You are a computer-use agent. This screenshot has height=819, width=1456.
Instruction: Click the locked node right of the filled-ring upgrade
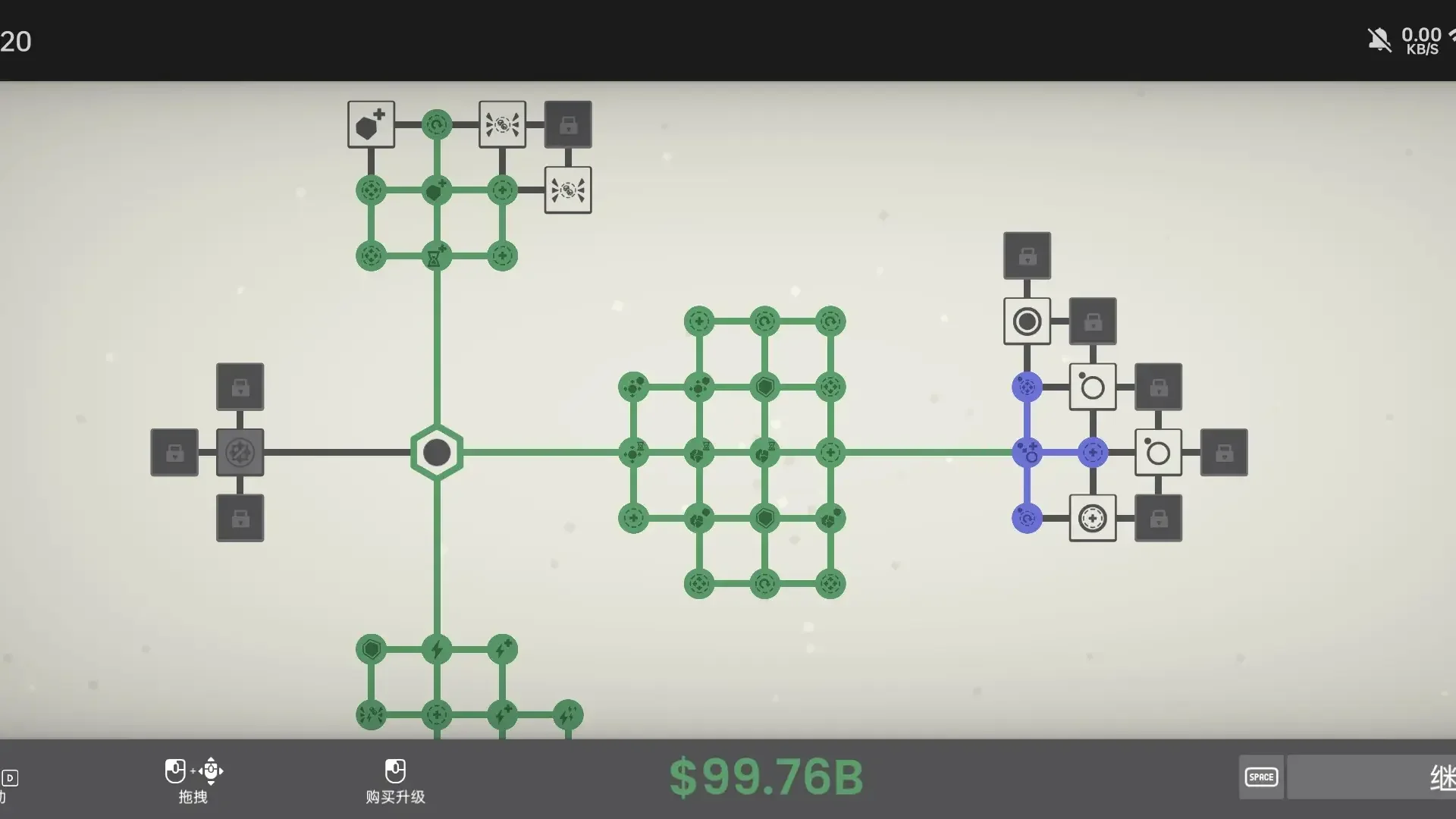(1093, 322)
